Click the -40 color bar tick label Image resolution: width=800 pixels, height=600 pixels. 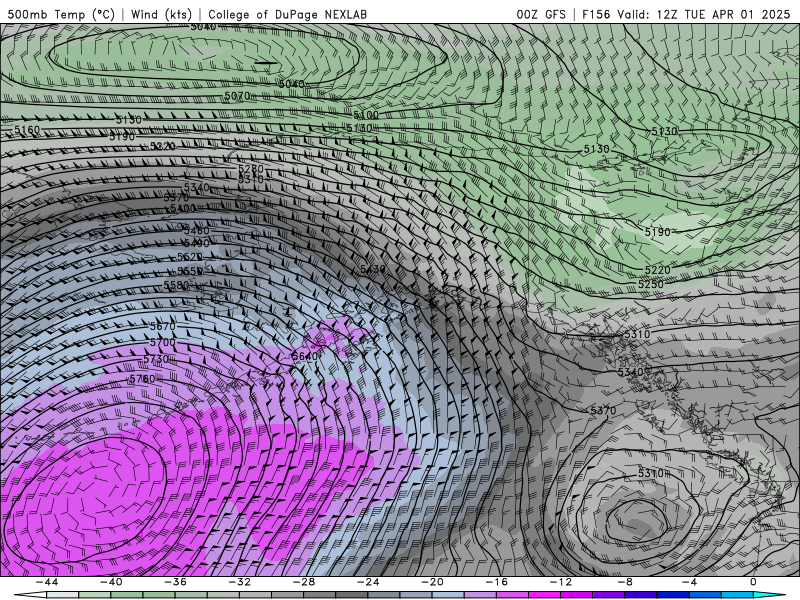click(x=111, y=583)
